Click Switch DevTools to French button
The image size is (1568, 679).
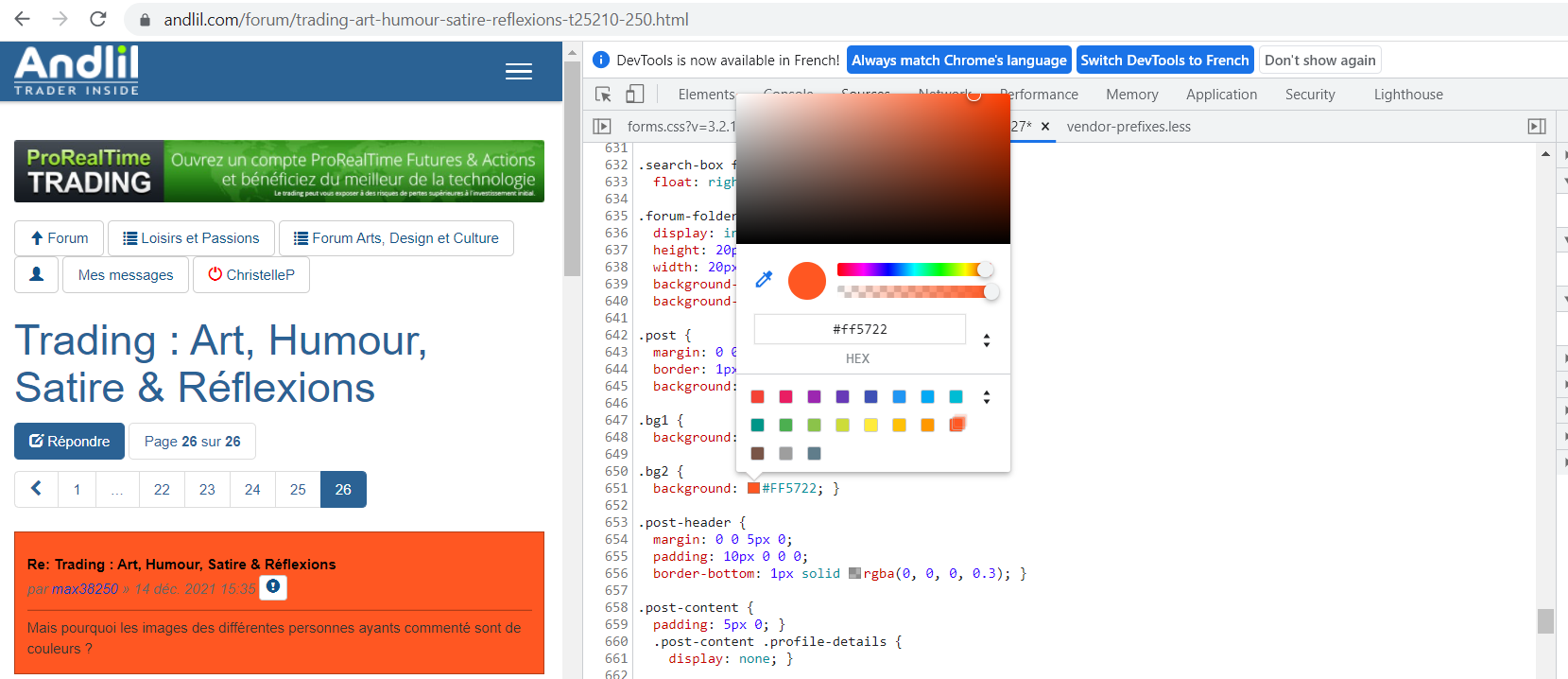pos(1164,61)
